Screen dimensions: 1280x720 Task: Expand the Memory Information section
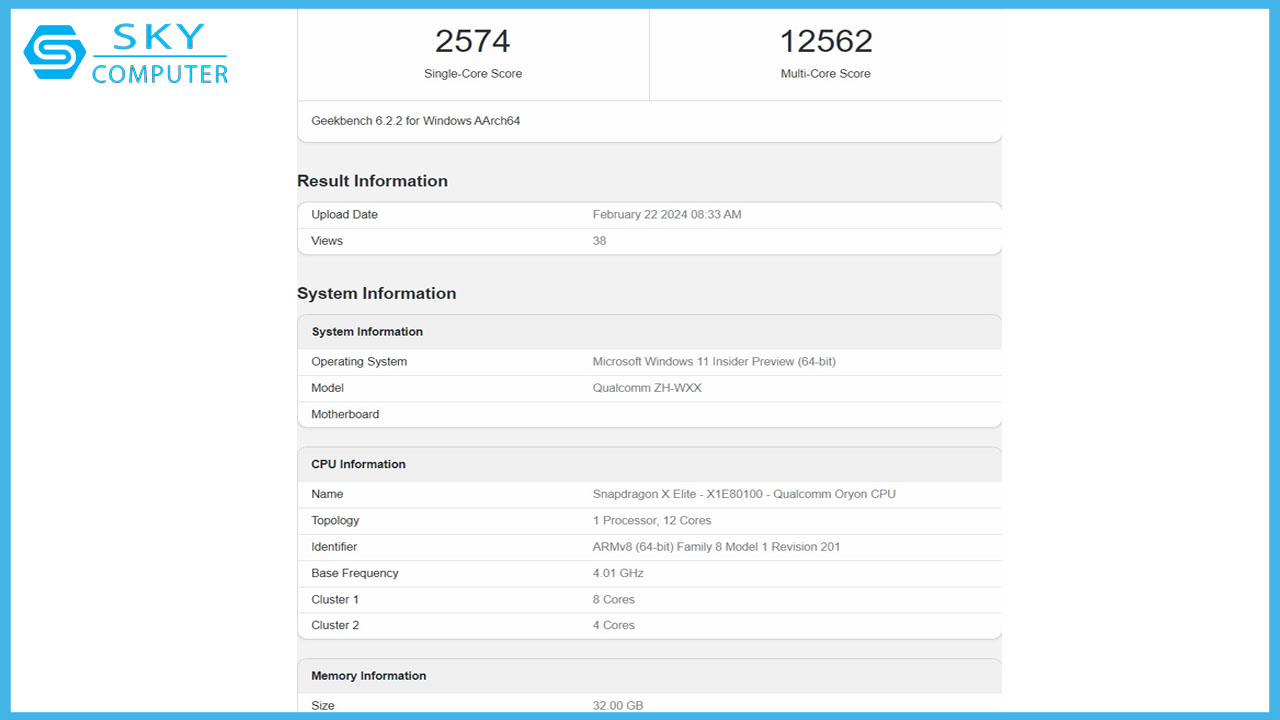pyautogui.click(x=368, y=675)
